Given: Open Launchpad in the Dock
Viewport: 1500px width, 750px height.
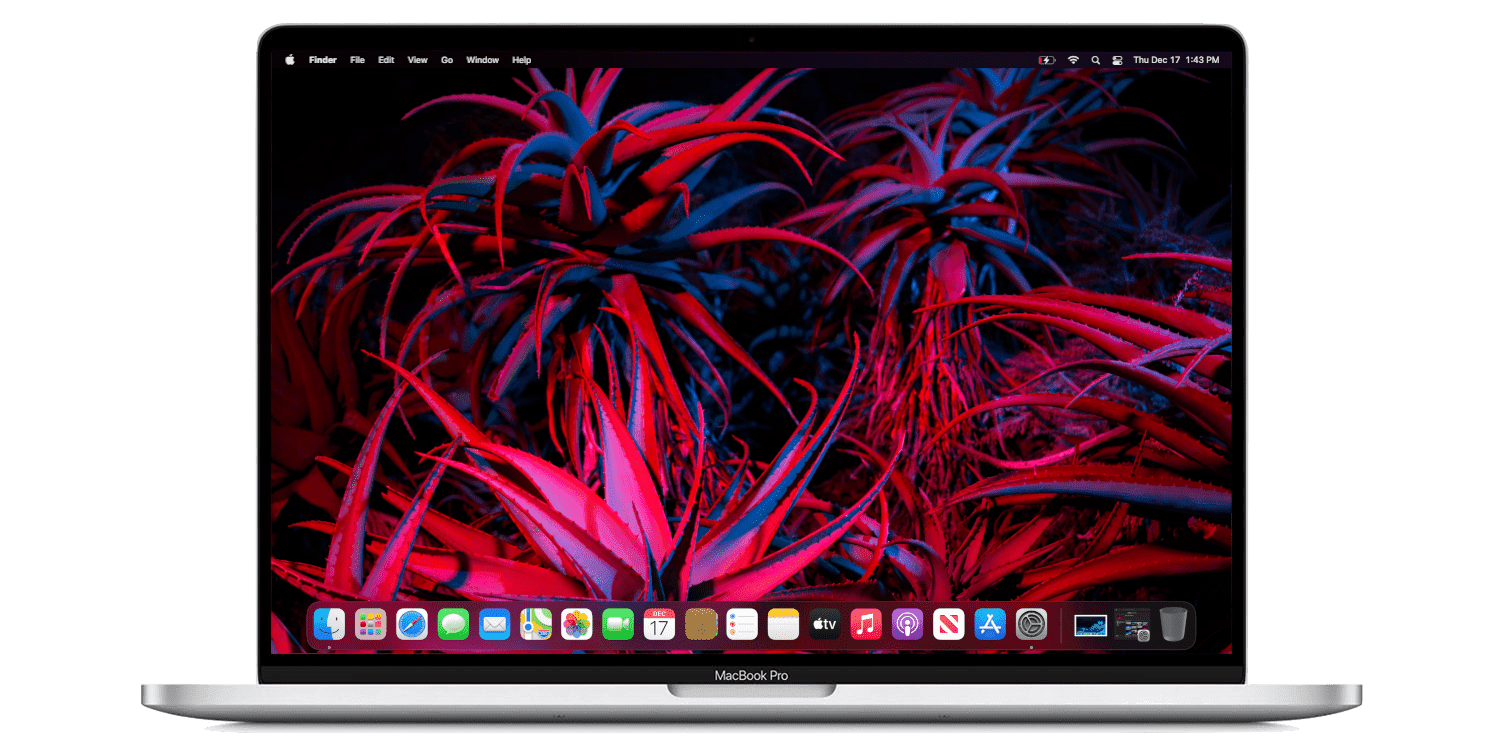Looking at the screenshot, I should click(370, 625).
